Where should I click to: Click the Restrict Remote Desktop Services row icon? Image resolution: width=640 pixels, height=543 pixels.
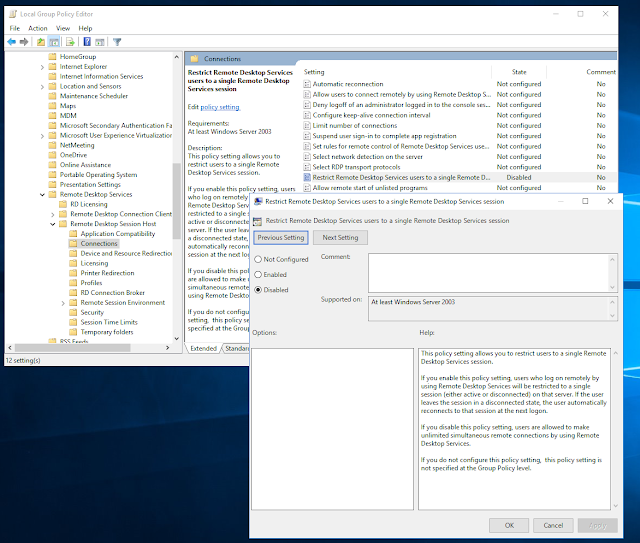307,177
